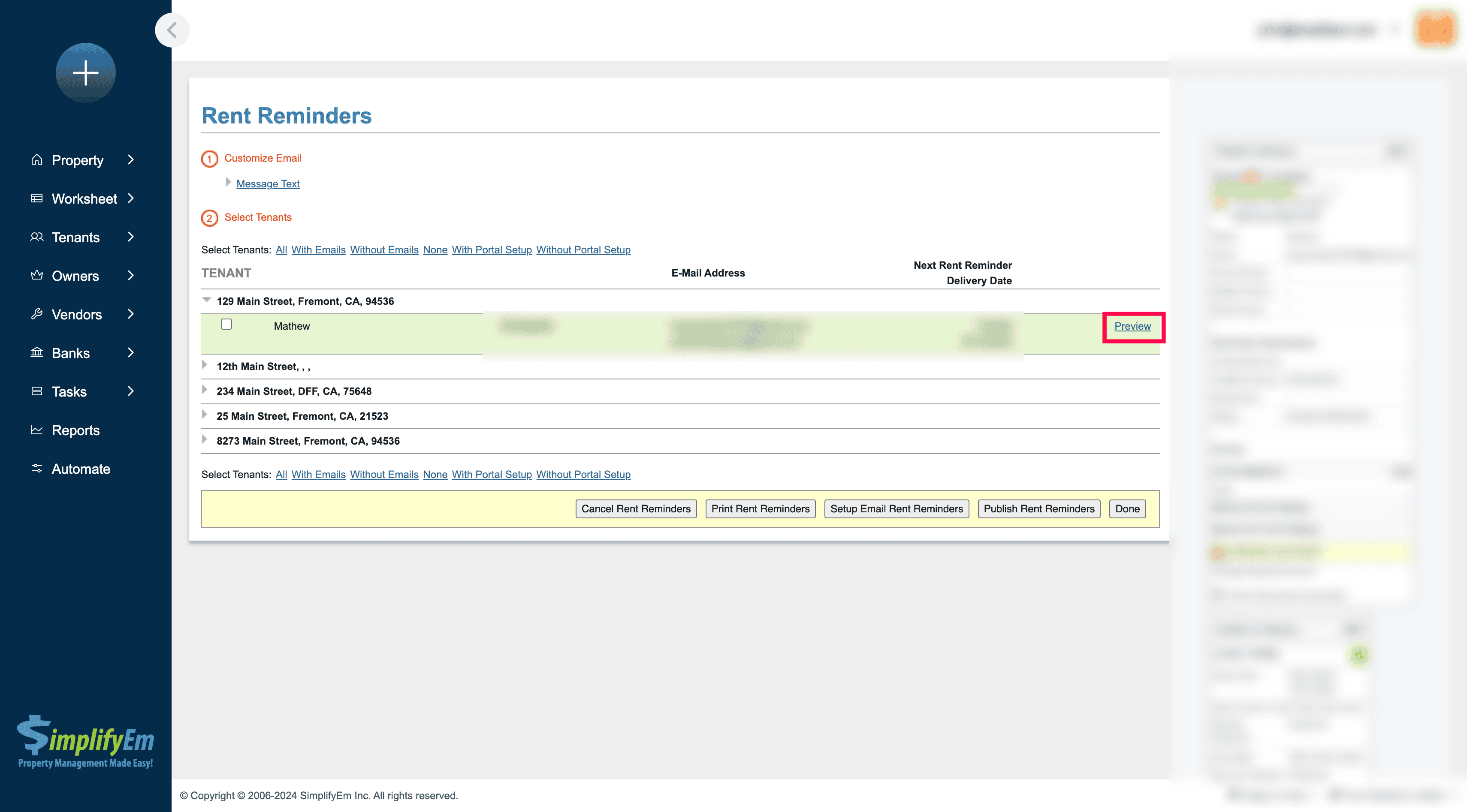Image resolution: width=1467 pixels, height=812 pixels.
Task: Open the Customize Email section
Action: click(x=262, y=157)
